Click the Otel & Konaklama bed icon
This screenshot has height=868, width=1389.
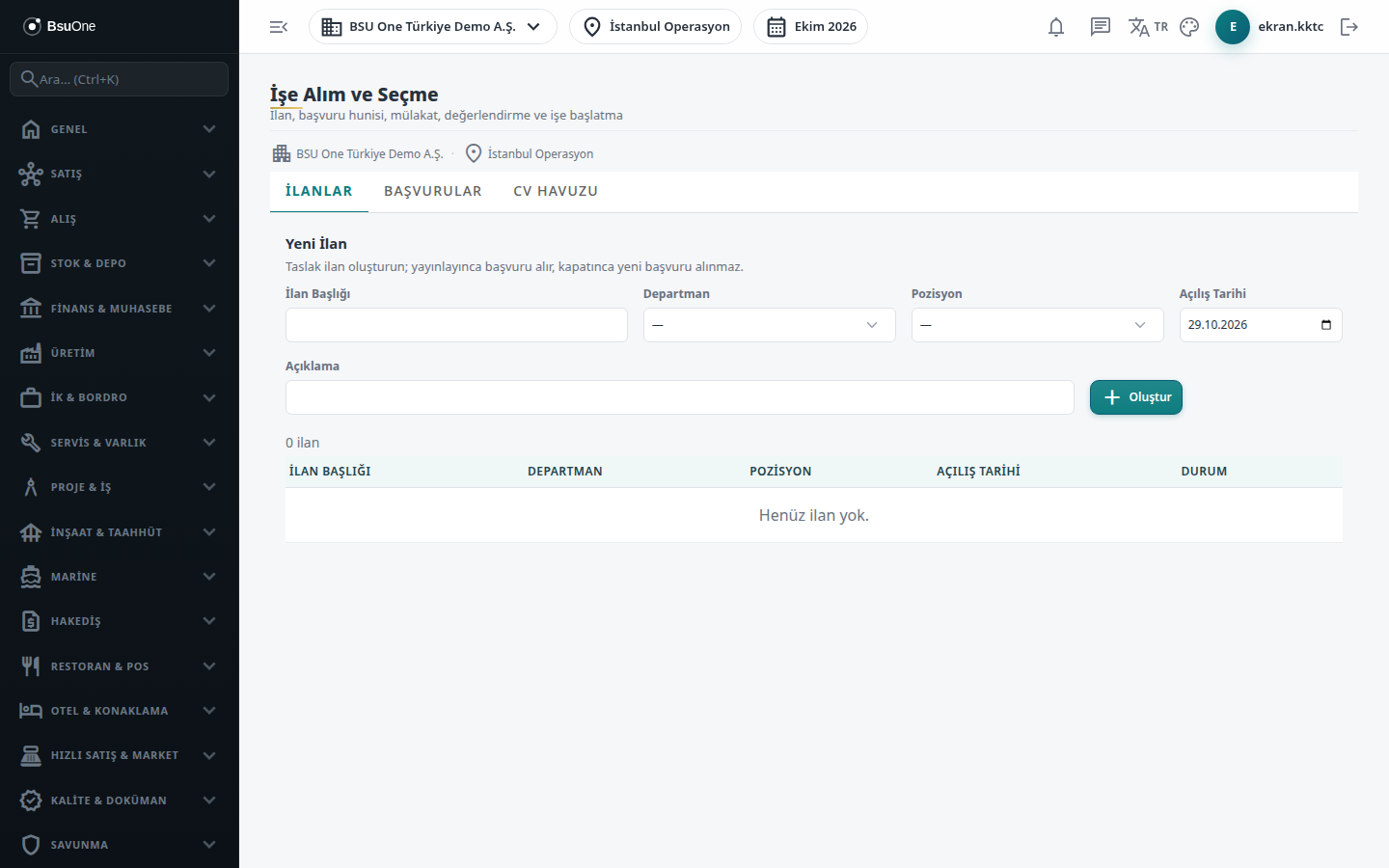(x=31, y=711)
